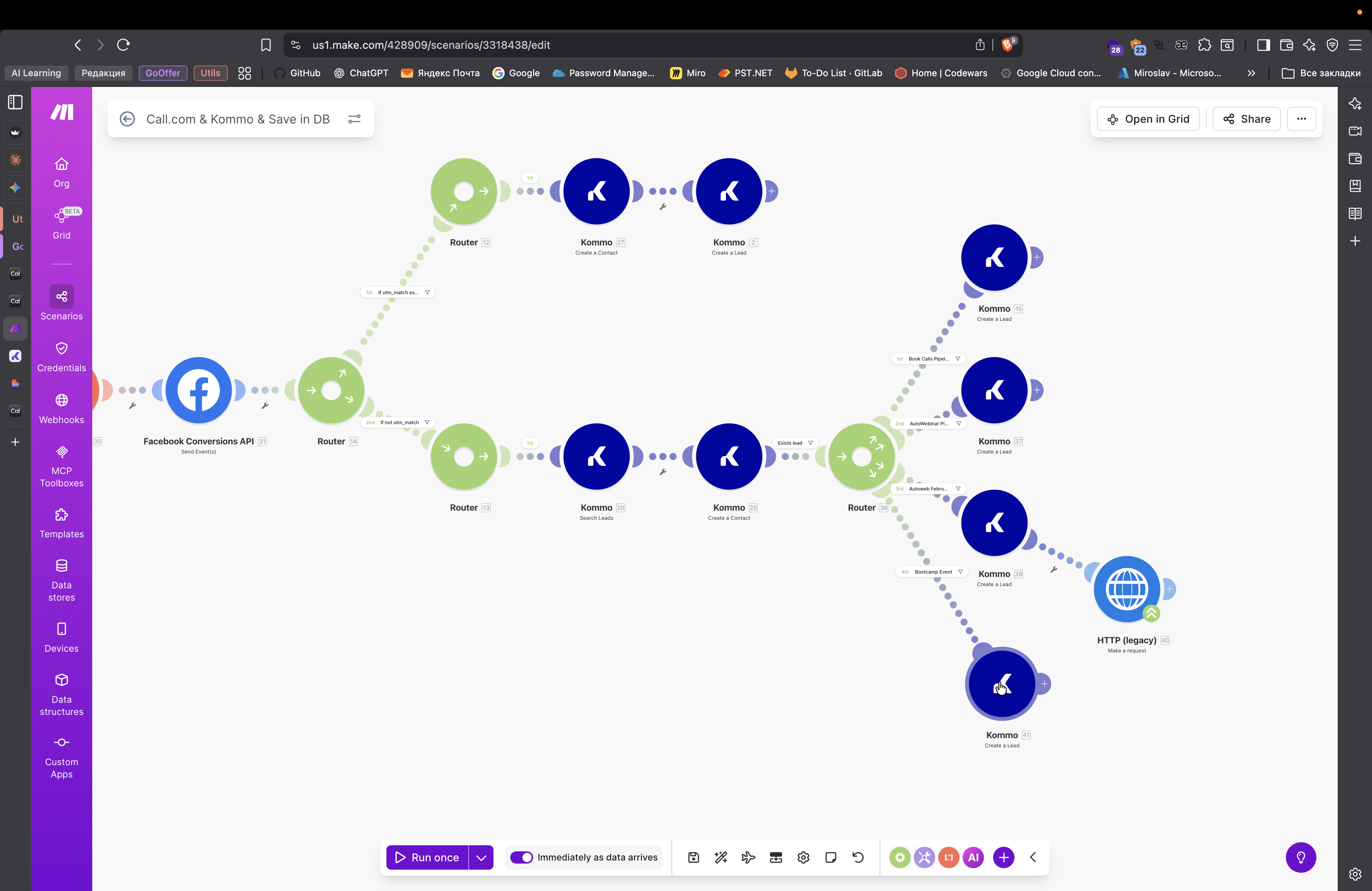Screen dimensions: 1372x891
Task: Click the scenario title Call.com & Kommo & Save in DB
Action: click(x=237, y=119)
